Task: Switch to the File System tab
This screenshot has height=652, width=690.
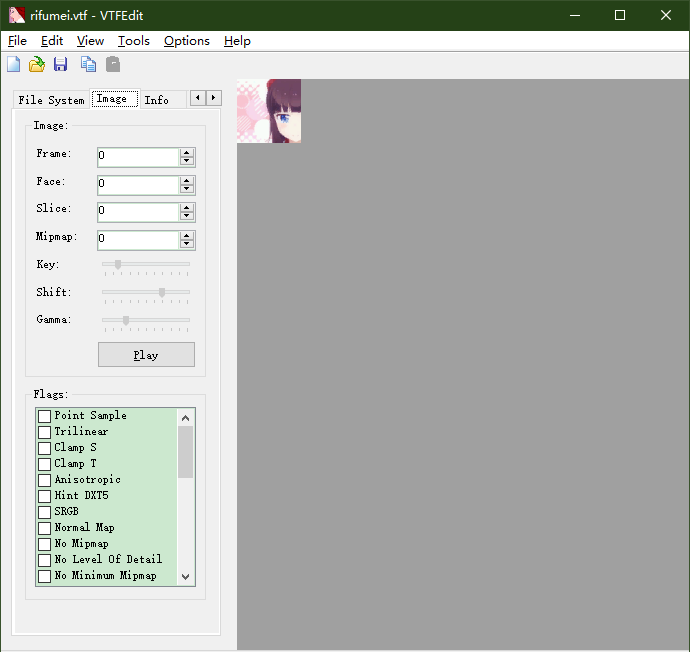Action: coord(51,100)
